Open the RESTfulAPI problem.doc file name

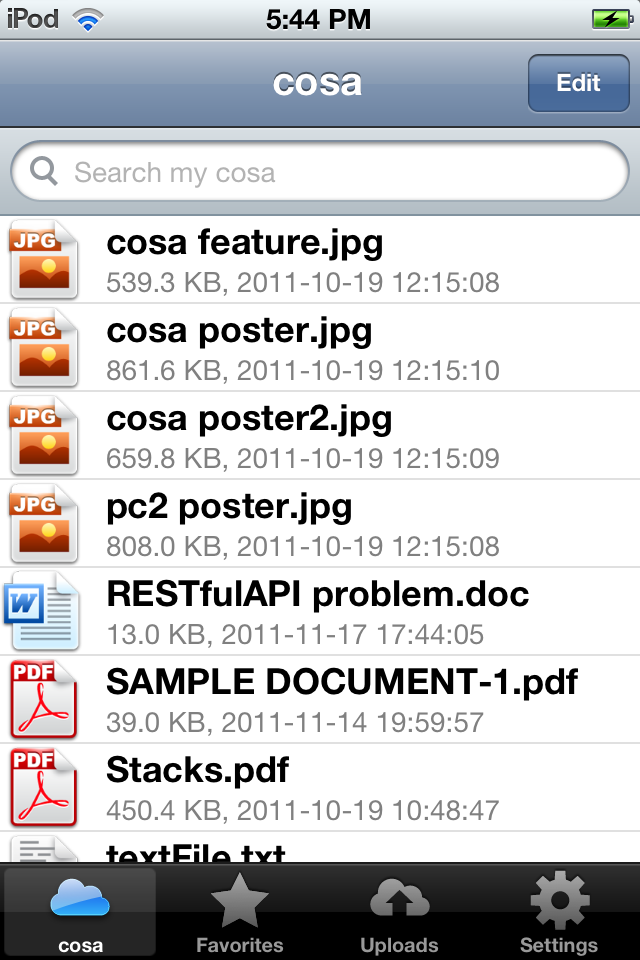pyautogui.click(x=317, y=594)
